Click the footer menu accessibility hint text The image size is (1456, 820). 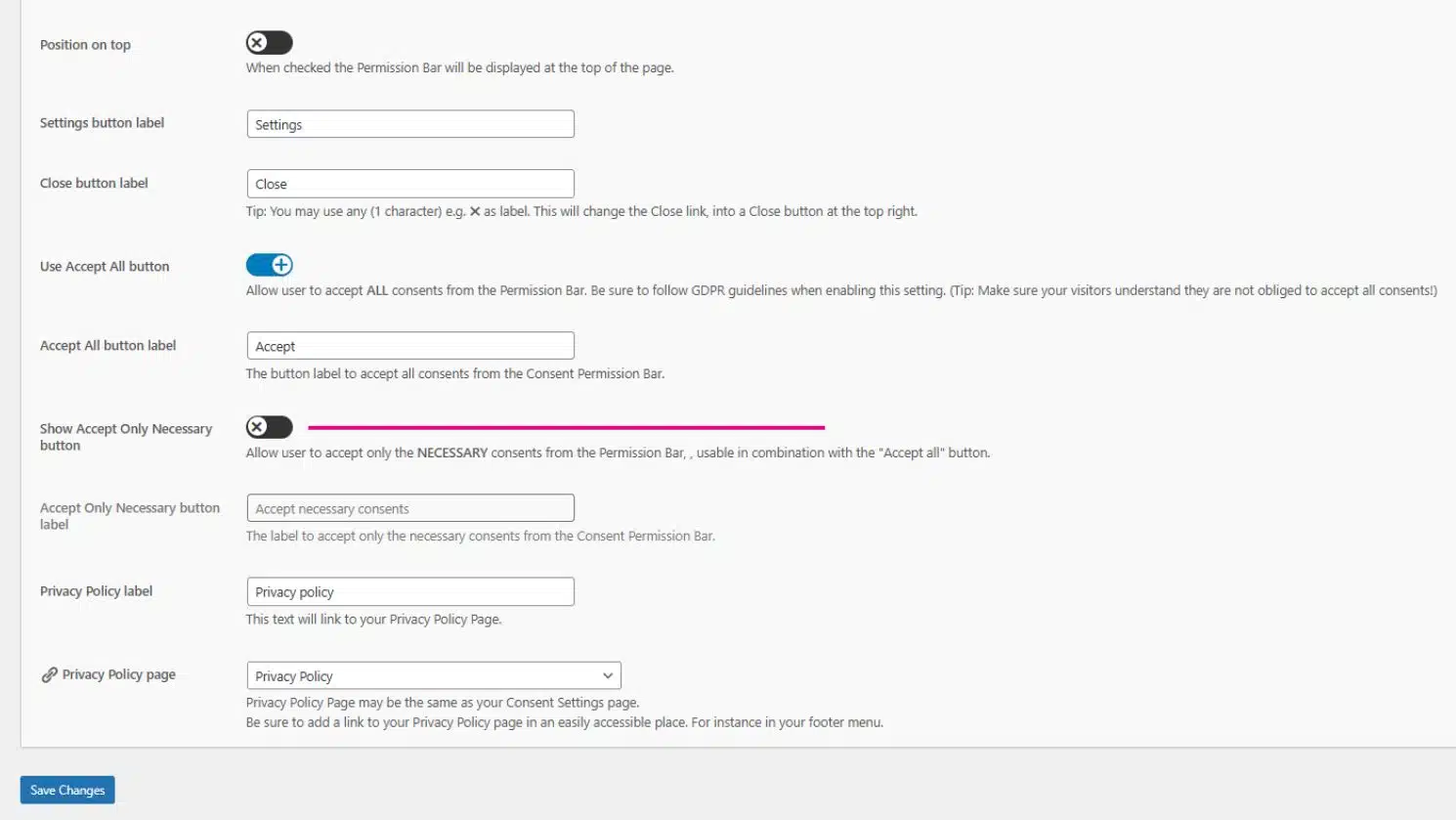(565, 723)
